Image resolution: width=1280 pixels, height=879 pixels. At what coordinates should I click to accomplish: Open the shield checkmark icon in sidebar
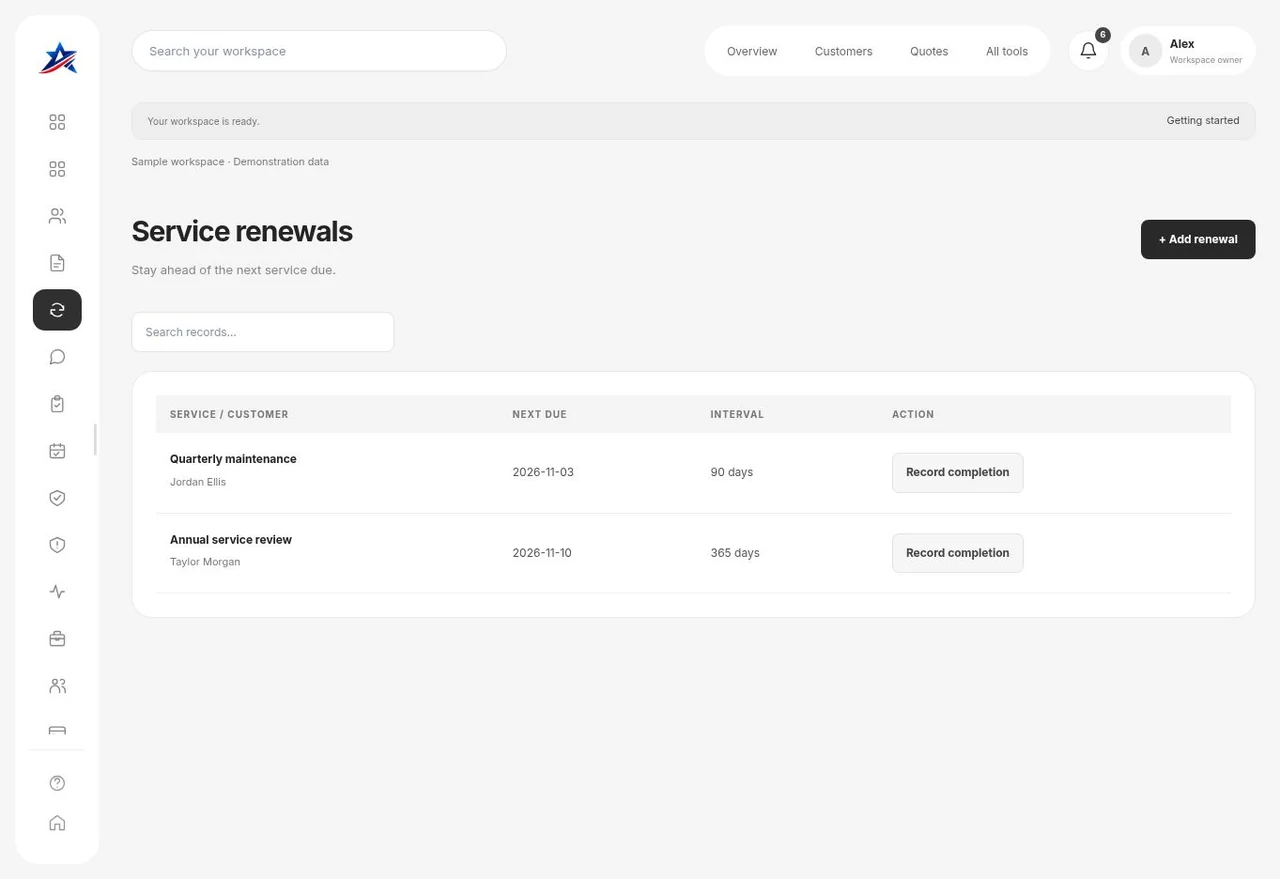(x=57, y=498)
